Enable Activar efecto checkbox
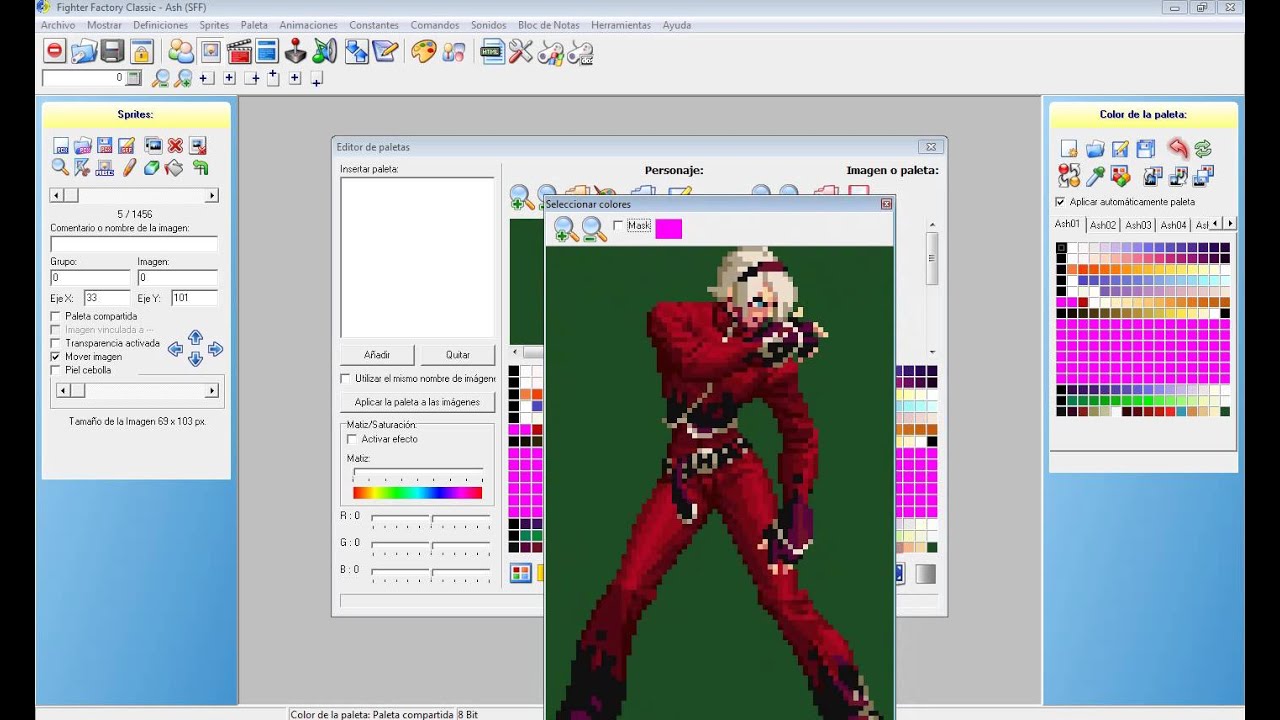The height and width of the screenshot is (720, 1280). click(x=352, y=439)
